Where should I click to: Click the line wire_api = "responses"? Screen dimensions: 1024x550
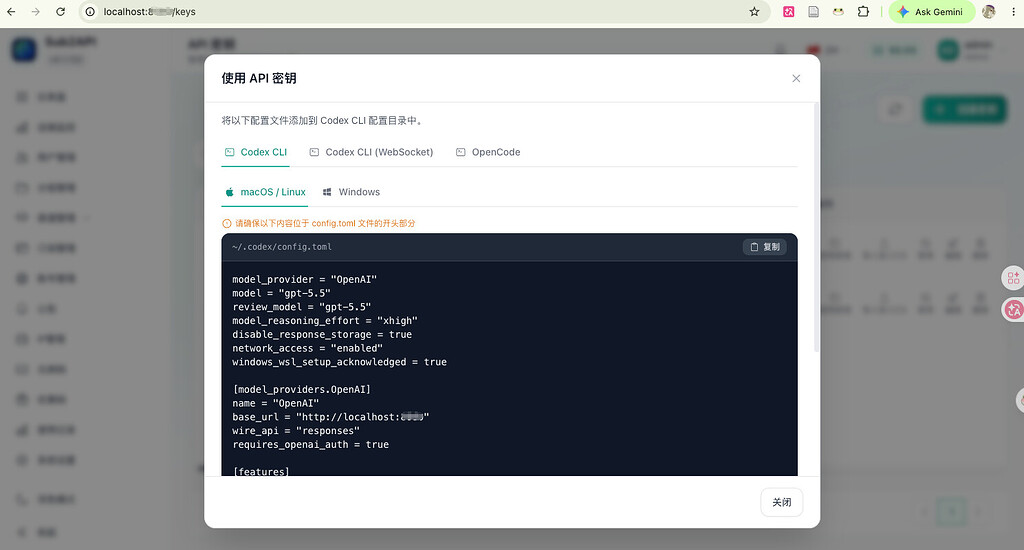tap(296, 431)
